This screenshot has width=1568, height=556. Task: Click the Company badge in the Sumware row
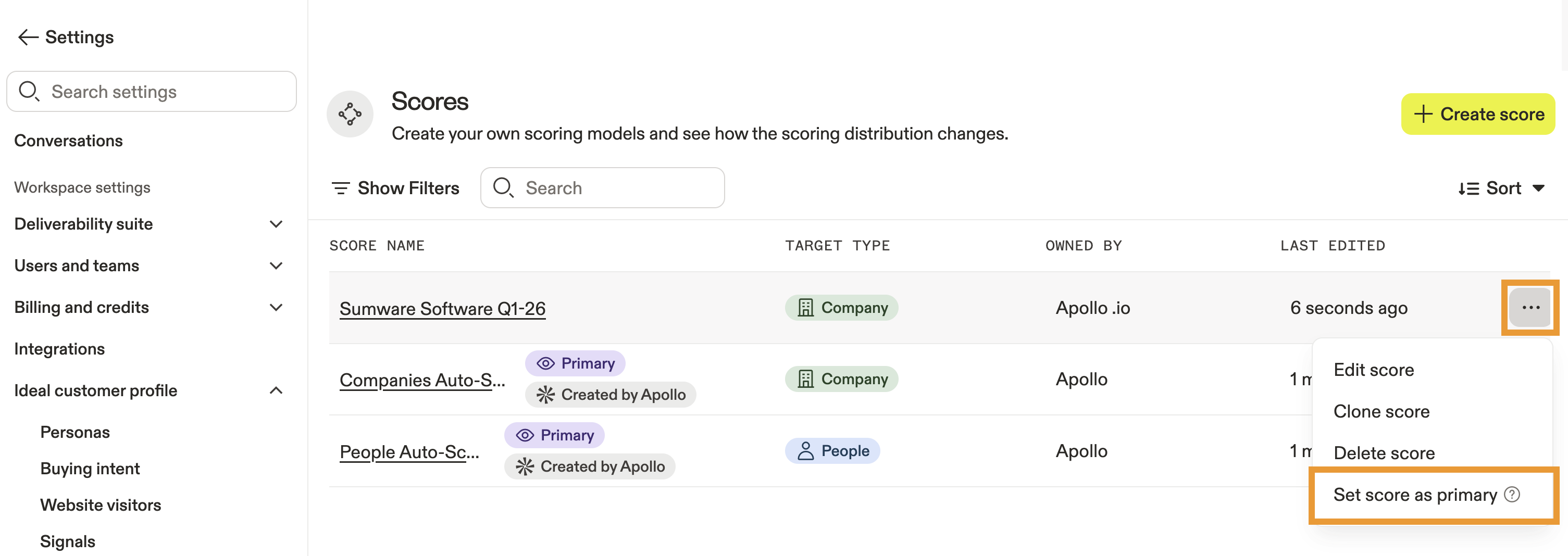pos(841,308)
